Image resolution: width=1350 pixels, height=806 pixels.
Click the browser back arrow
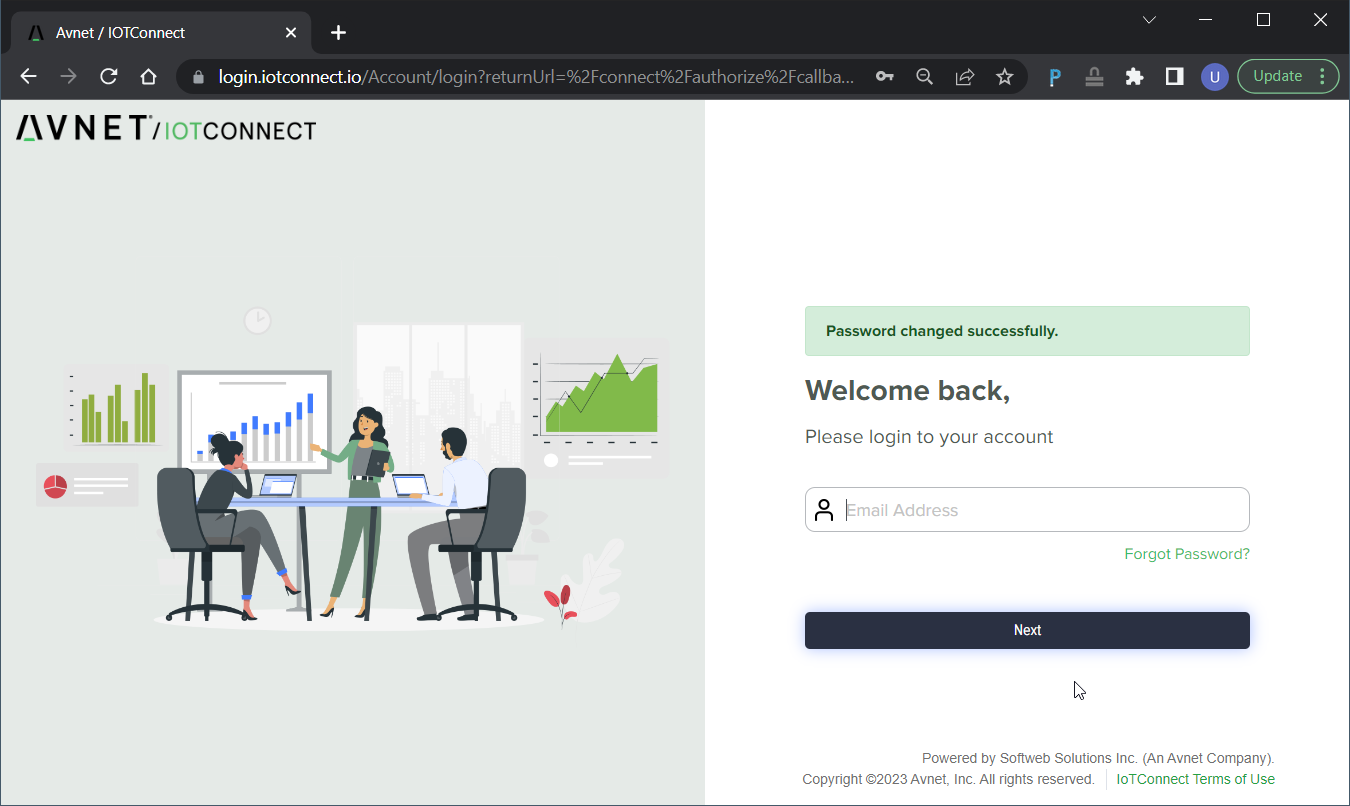click(x=28, y=77)
